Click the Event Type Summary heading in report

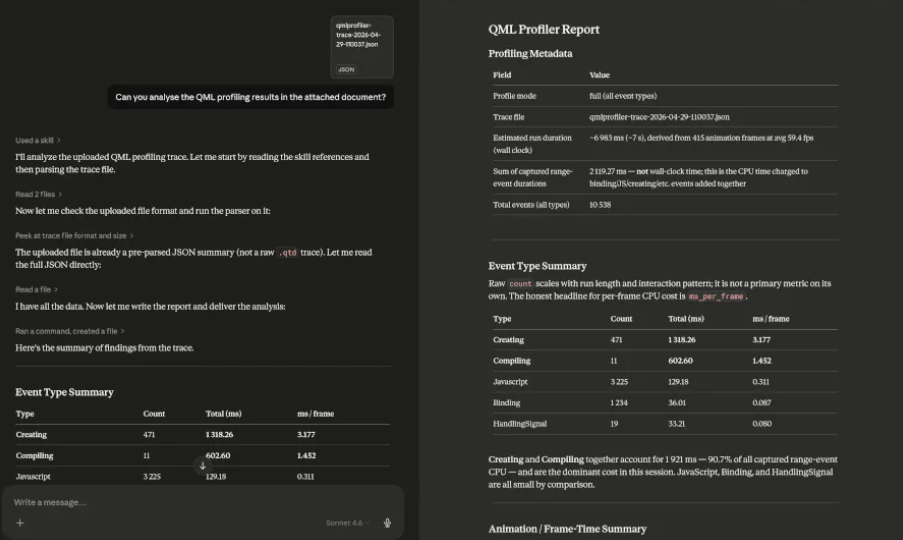537,266
